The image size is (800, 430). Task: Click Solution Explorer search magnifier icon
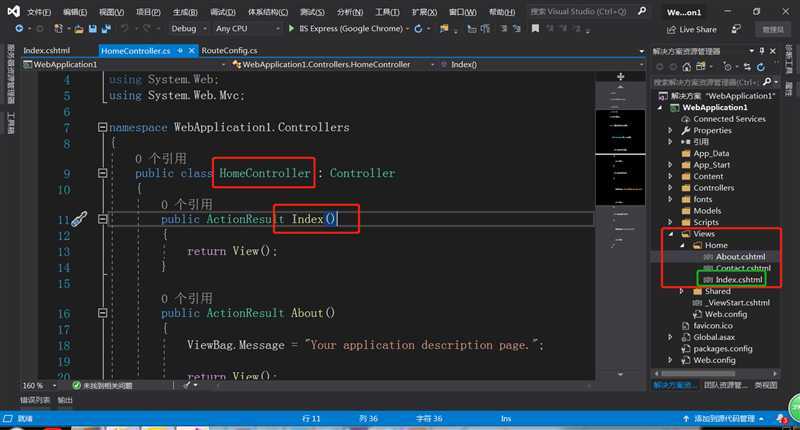tap(767, 82)
